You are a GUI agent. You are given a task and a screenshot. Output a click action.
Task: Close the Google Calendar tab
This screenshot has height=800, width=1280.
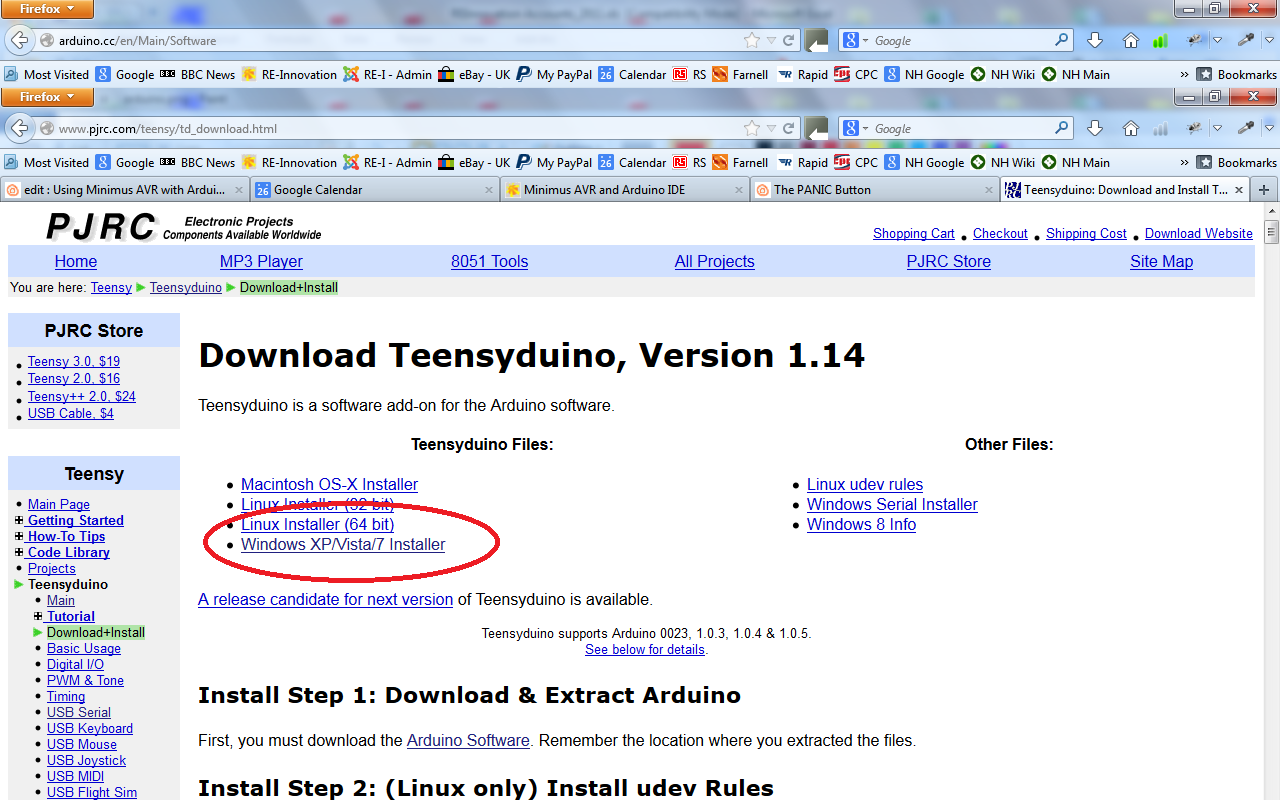pyautogui.click(x=489, y=190)
